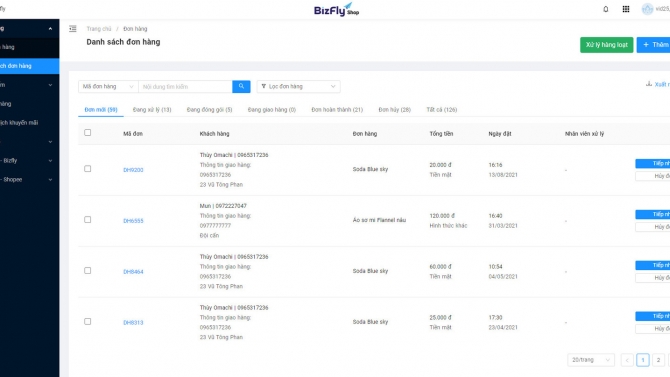Switch to the Đơn hoàn thành (21) tab
The width and height of the screenshot is (670, 377).
click(337, 110)
